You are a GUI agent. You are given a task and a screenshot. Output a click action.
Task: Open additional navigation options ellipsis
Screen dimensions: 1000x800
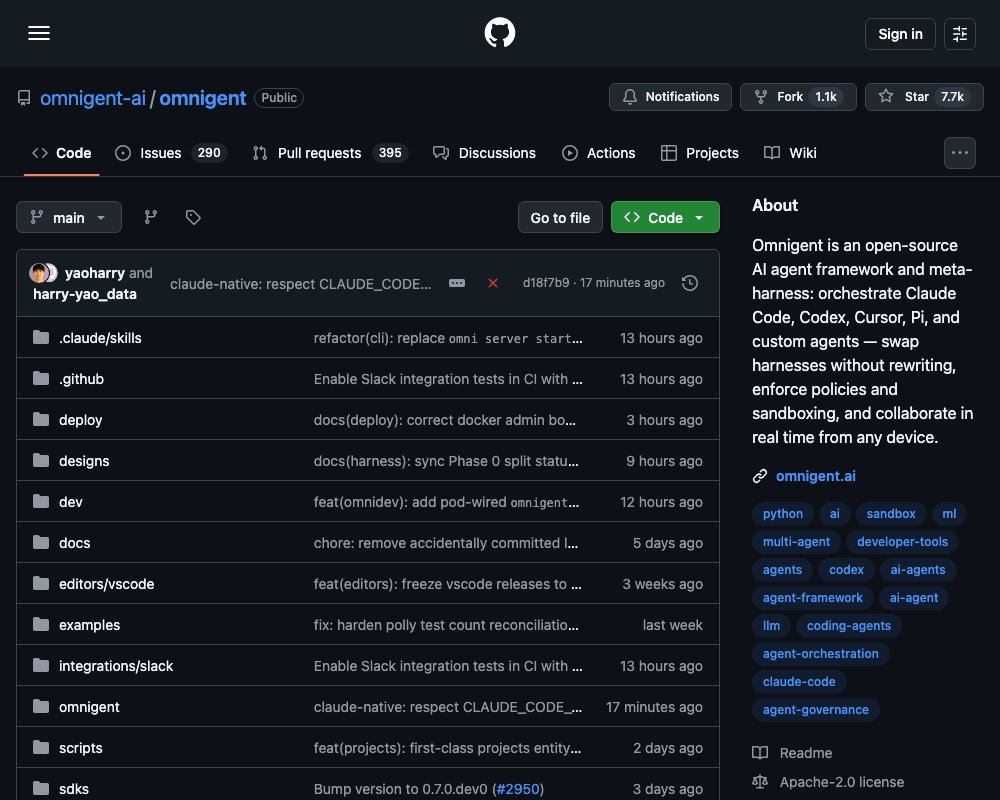point(959,153)
